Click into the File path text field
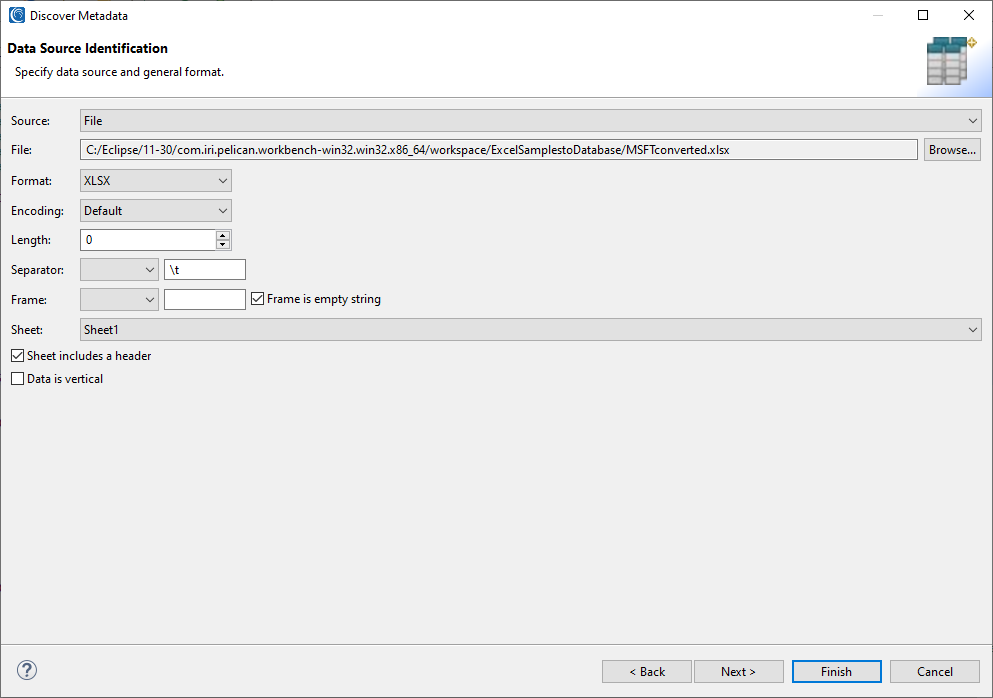This screenshot has height=698, width=993. pyautogui.click(x=499, y=149)
